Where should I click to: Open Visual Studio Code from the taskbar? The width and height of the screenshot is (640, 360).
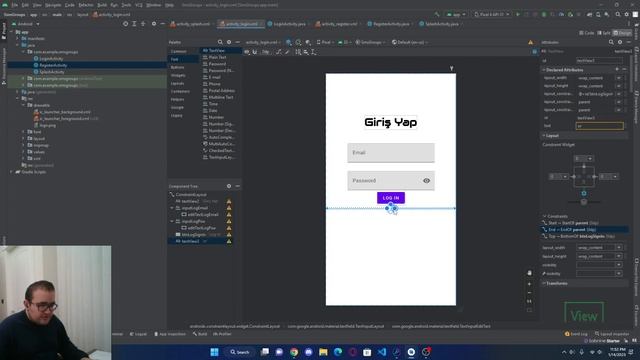click(x=382, y=352)
